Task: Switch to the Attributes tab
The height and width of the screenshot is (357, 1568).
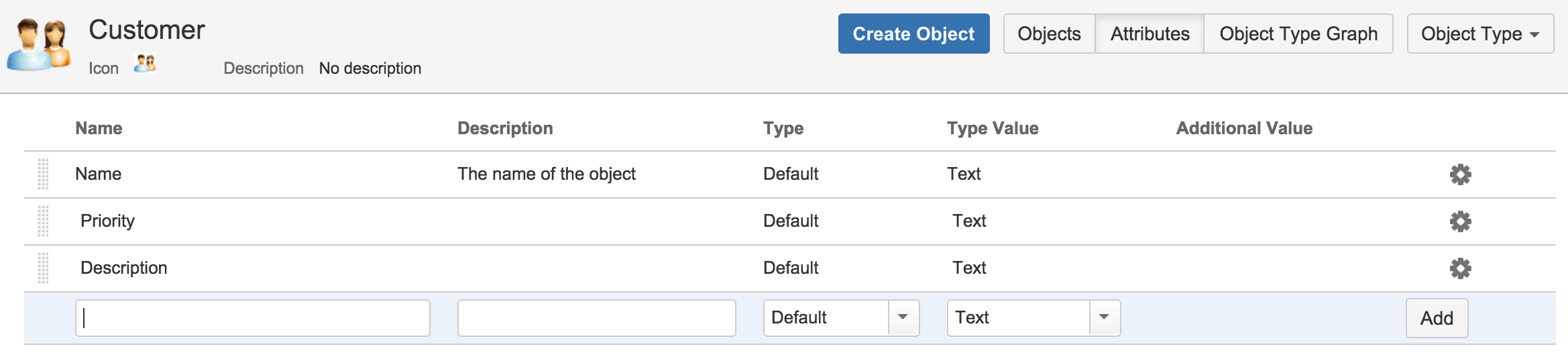Action: point(1150,34)
